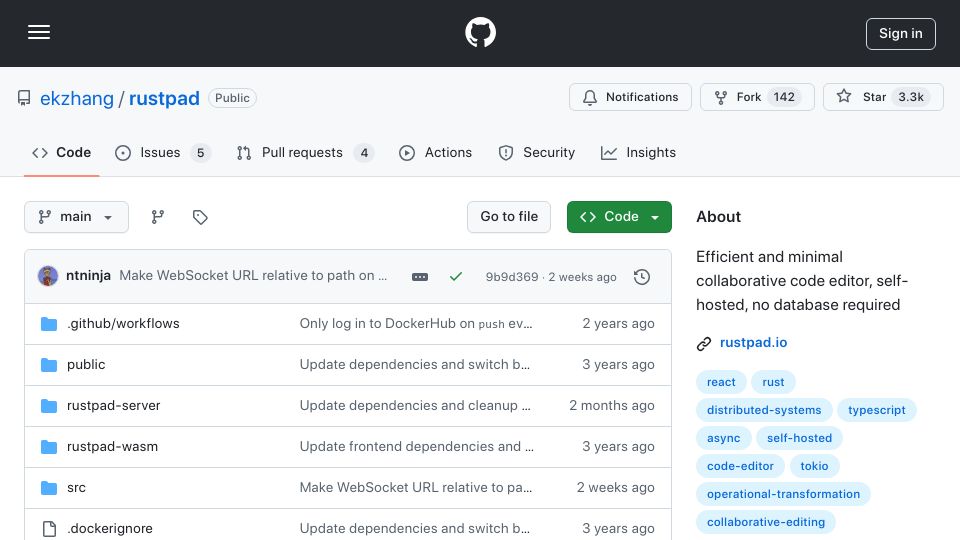
Task: Select the operational-transformation topic tag
Action: coord(783,494)
